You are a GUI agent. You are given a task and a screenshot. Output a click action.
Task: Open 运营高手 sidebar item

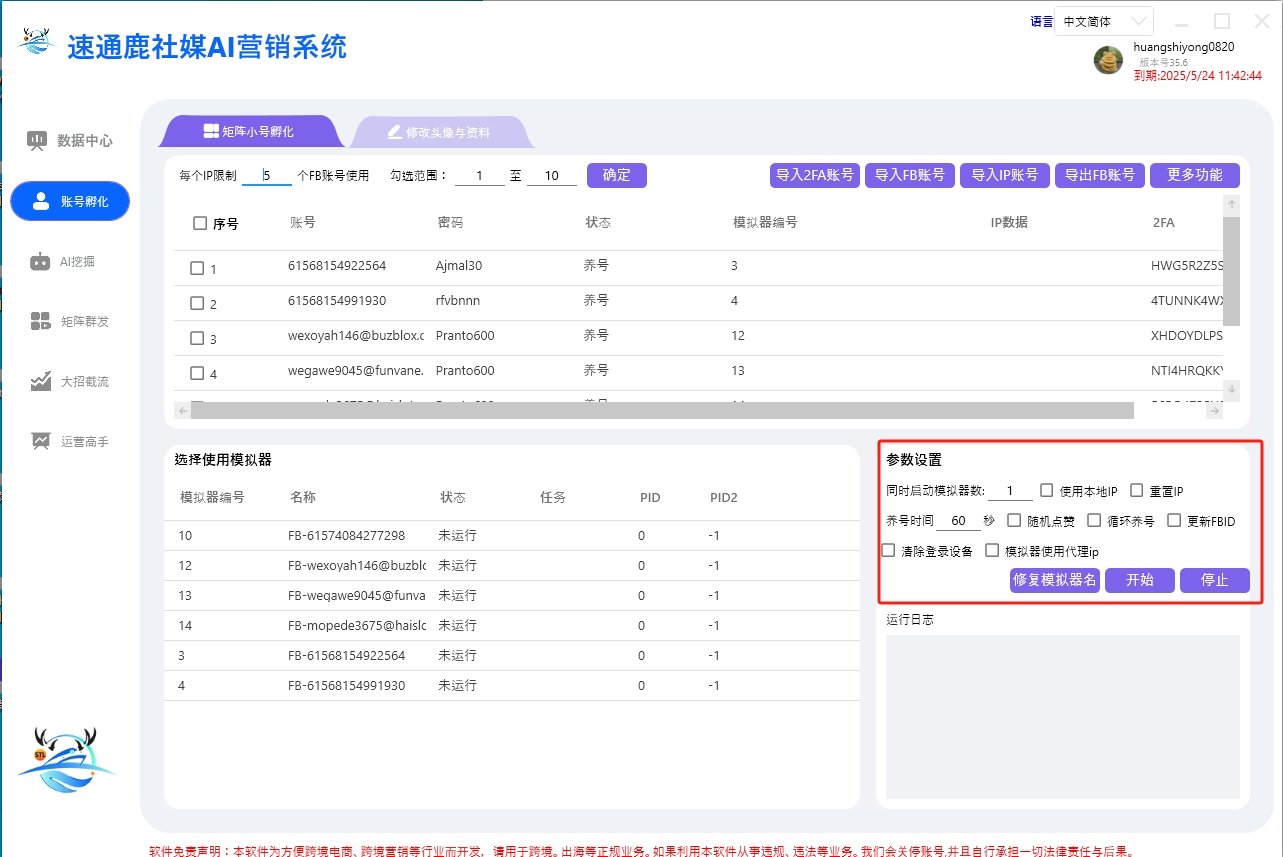click(x=70, y=441)
